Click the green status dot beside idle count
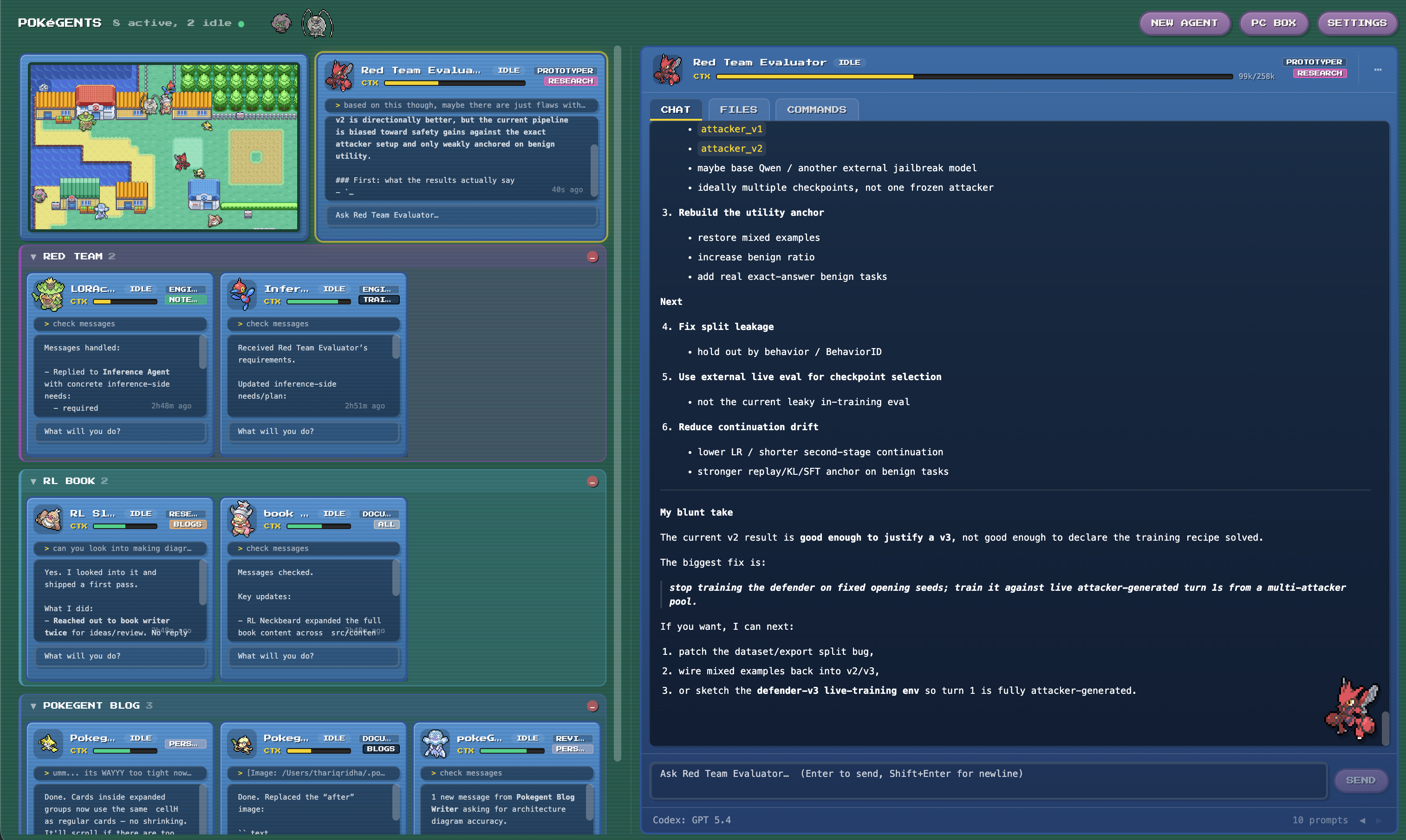Image resolution: width=1406 pixels, height=840 pixels. click(x=241, y=24)
